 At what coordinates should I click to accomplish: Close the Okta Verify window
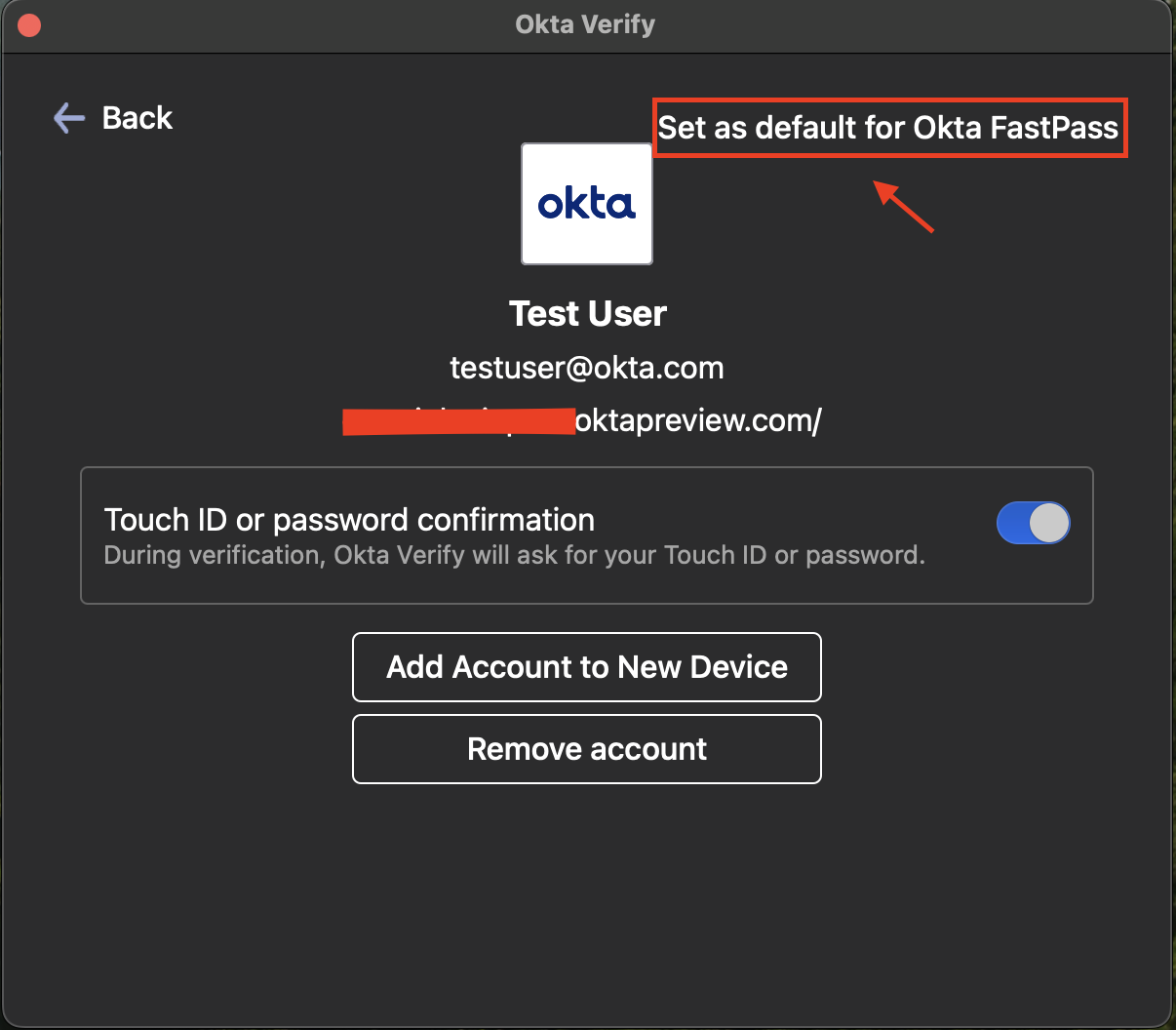click(x=29, y=24)
